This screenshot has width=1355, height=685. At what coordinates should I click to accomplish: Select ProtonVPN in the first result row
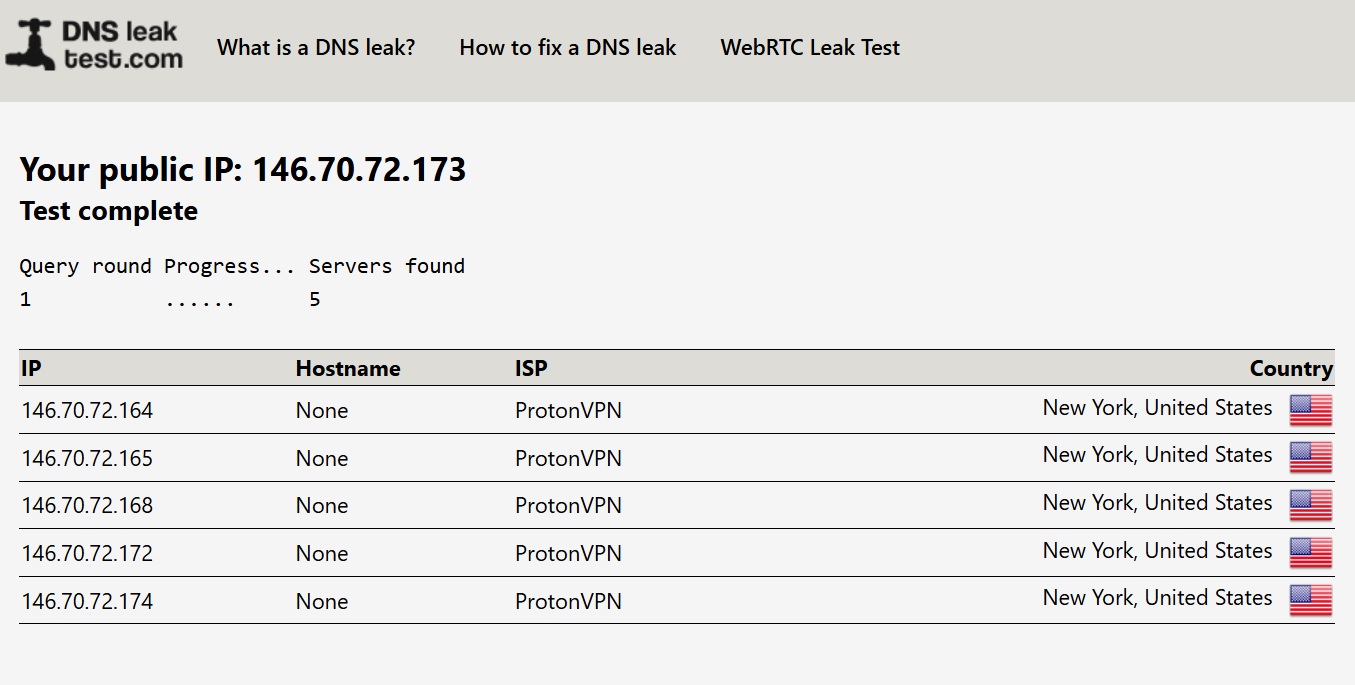(x=568, y=410)
